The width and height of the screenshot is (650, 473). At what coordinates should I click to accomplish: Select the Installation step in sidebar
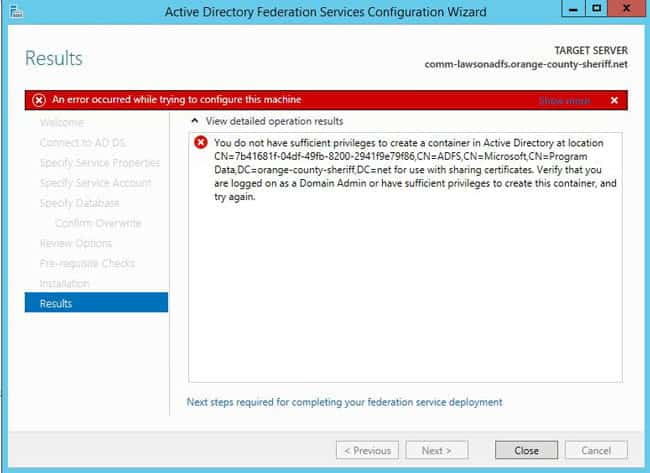pyautogui.click(x=64, y=284)
